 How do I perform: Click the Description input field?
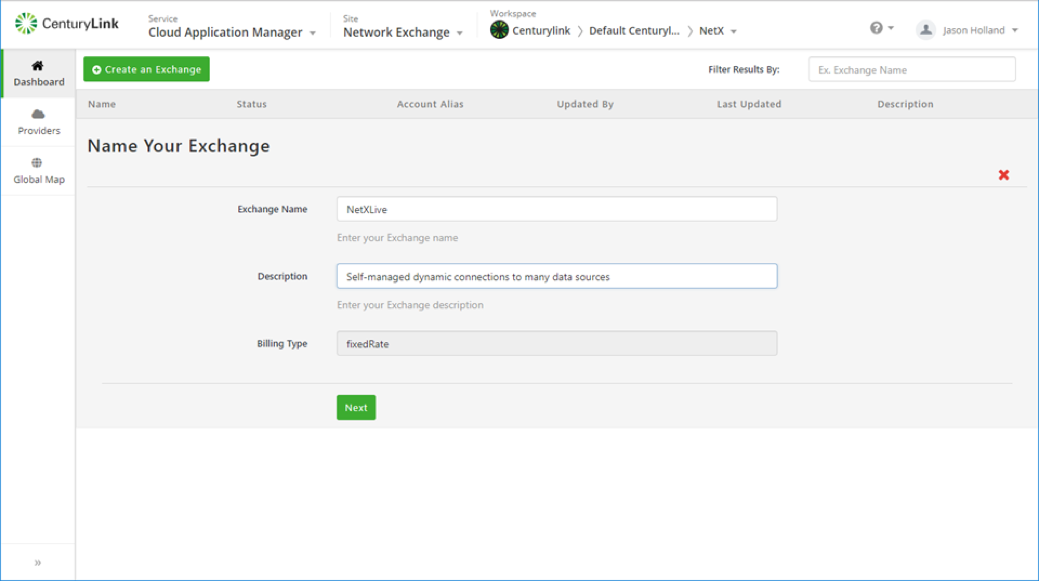point(557,276)
